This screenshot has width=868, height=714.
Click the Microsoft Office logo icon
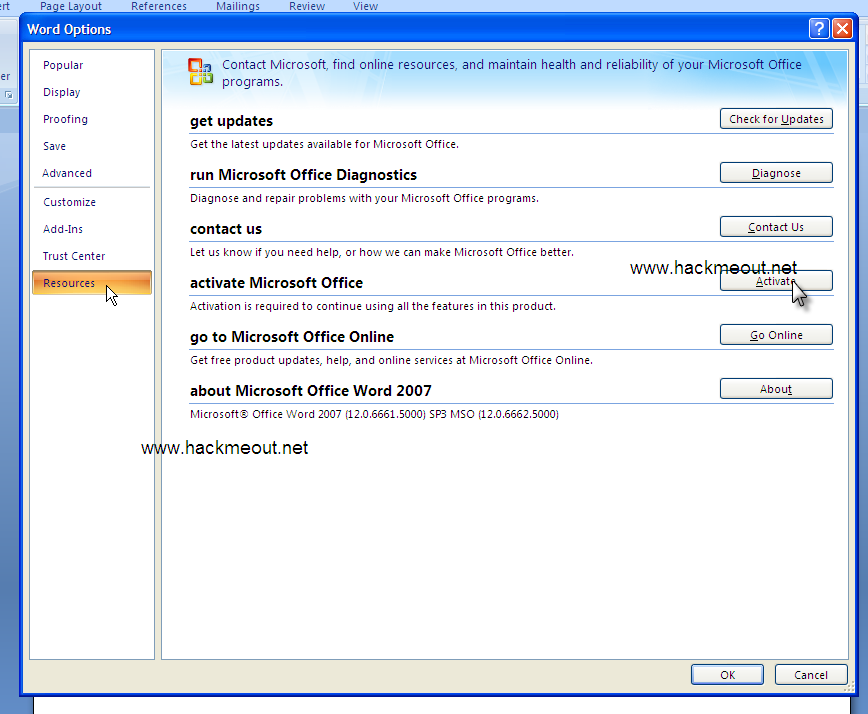tap(200, 72)
